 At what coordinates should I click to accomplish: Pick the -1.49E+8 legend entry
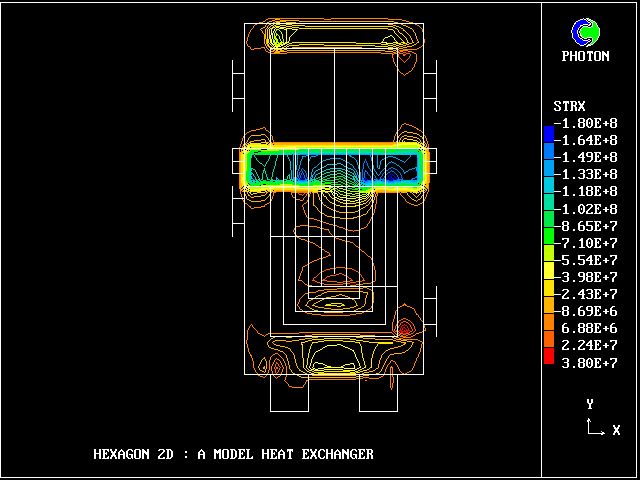click(x=588, y=157)
